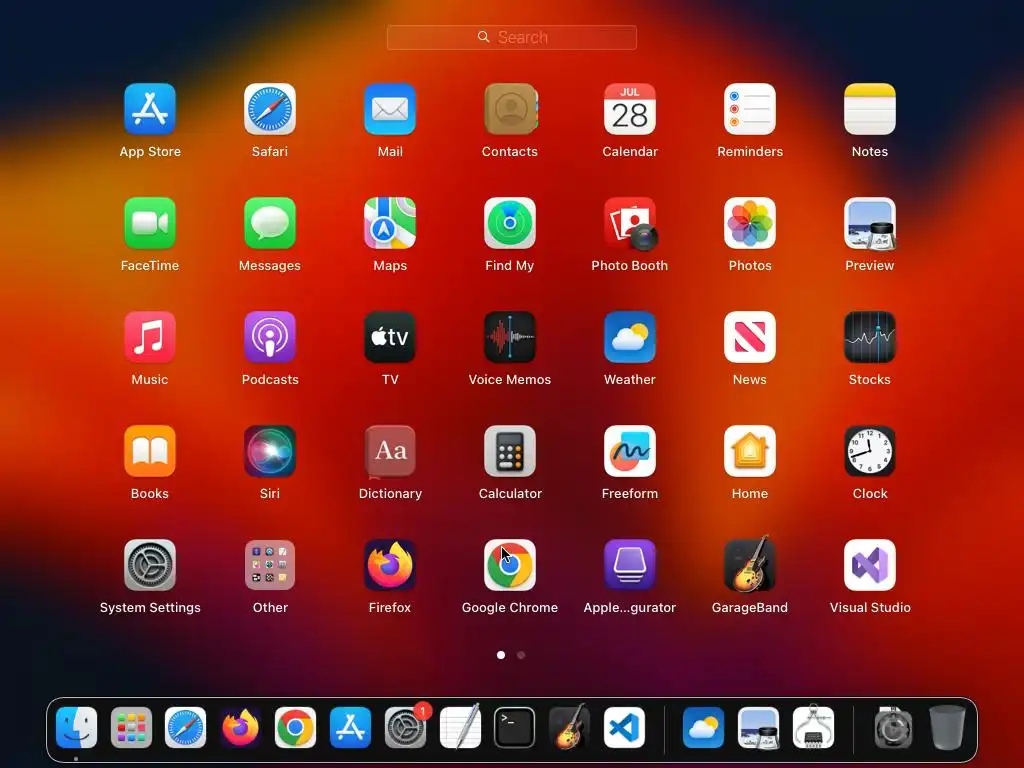Open Weather from the Launchpad grid
This screenshot has width=1024, height=768.
[x=630, y=337]
